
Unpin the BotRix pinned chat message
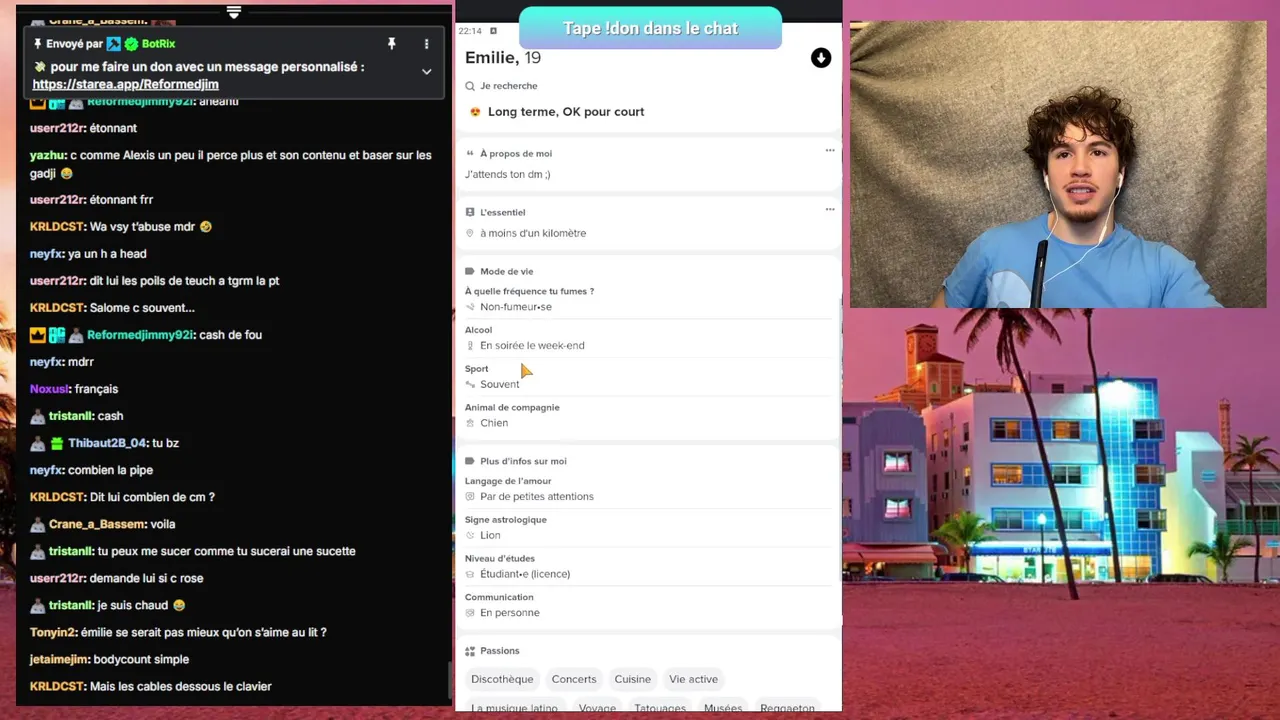pos(392,44)
